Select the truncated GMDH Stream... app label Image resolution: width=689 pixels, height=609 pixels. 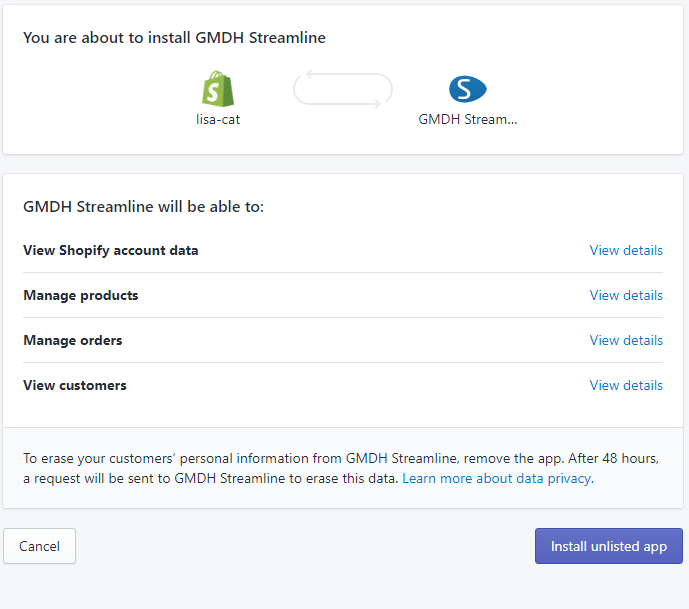(467, 119)
